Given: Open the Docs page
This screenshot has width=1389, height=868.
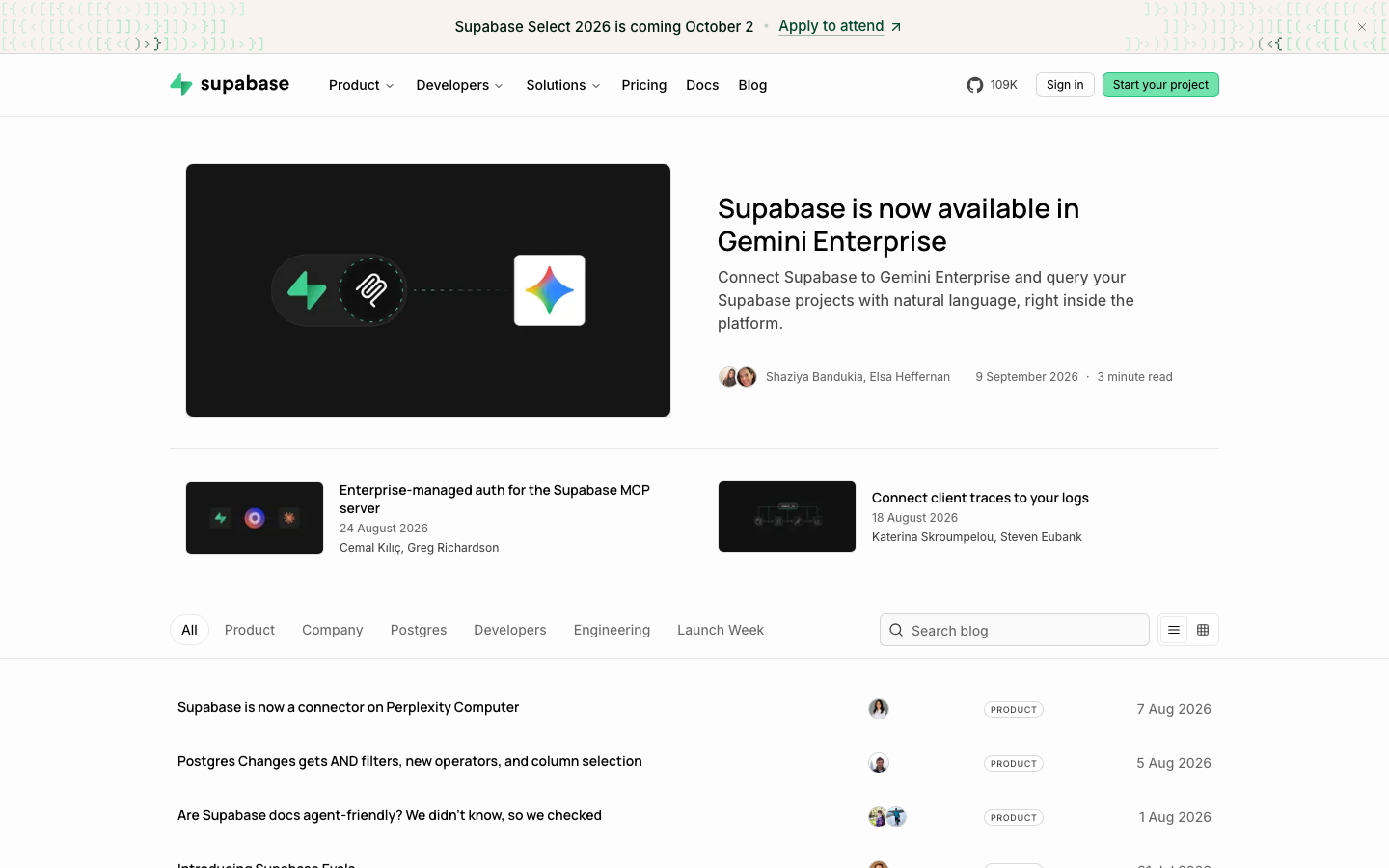Looking at the screenshot, I should click(702, 85).
